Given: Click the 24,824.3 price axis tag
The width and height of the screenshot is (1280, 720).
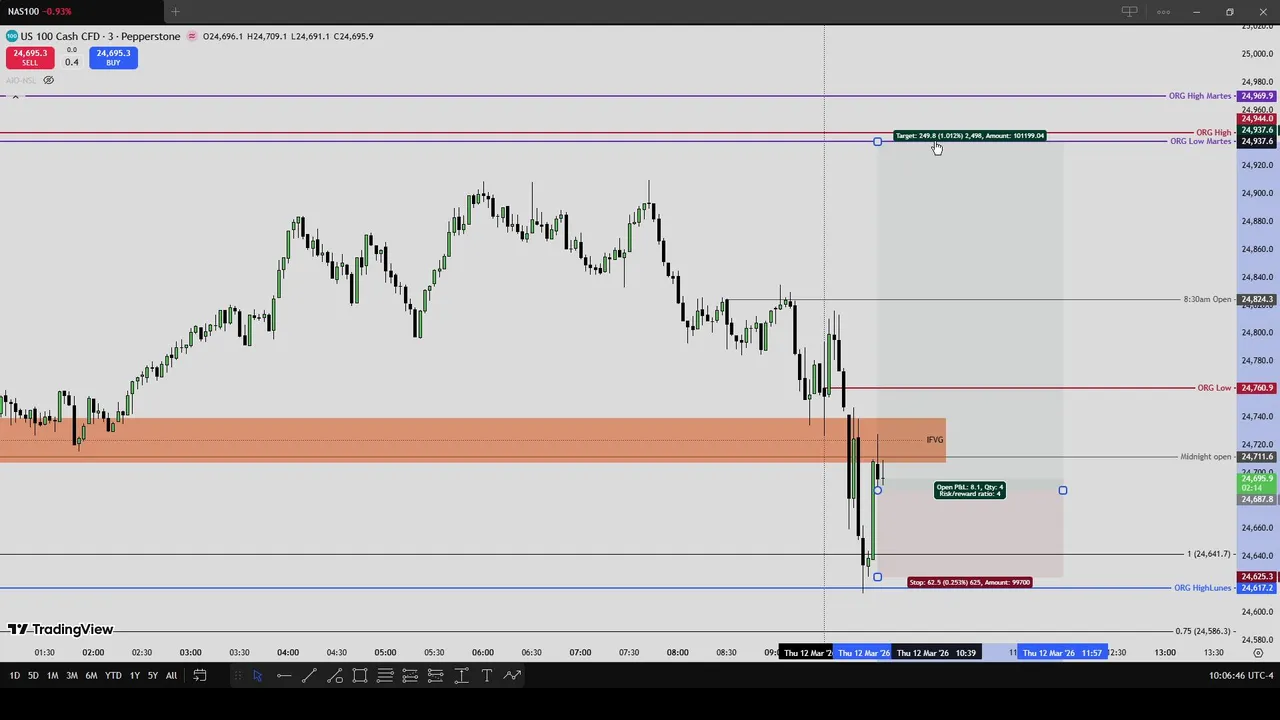Looking at the screenshot, I should pyautogui.click(x=1257, y=299).
